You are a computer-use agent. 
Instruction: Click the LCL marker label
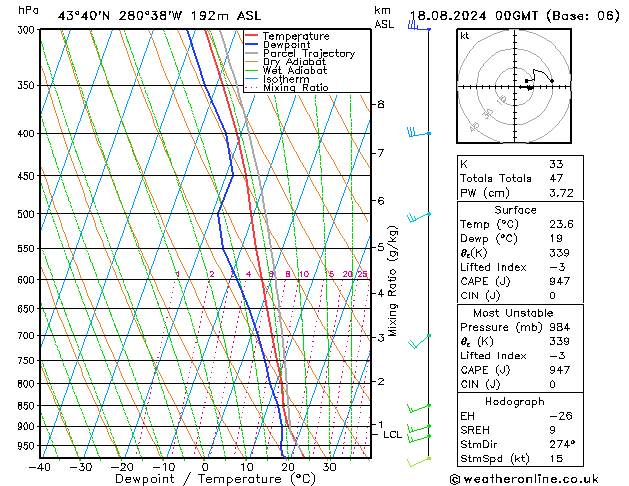click(x=392, y=434)
